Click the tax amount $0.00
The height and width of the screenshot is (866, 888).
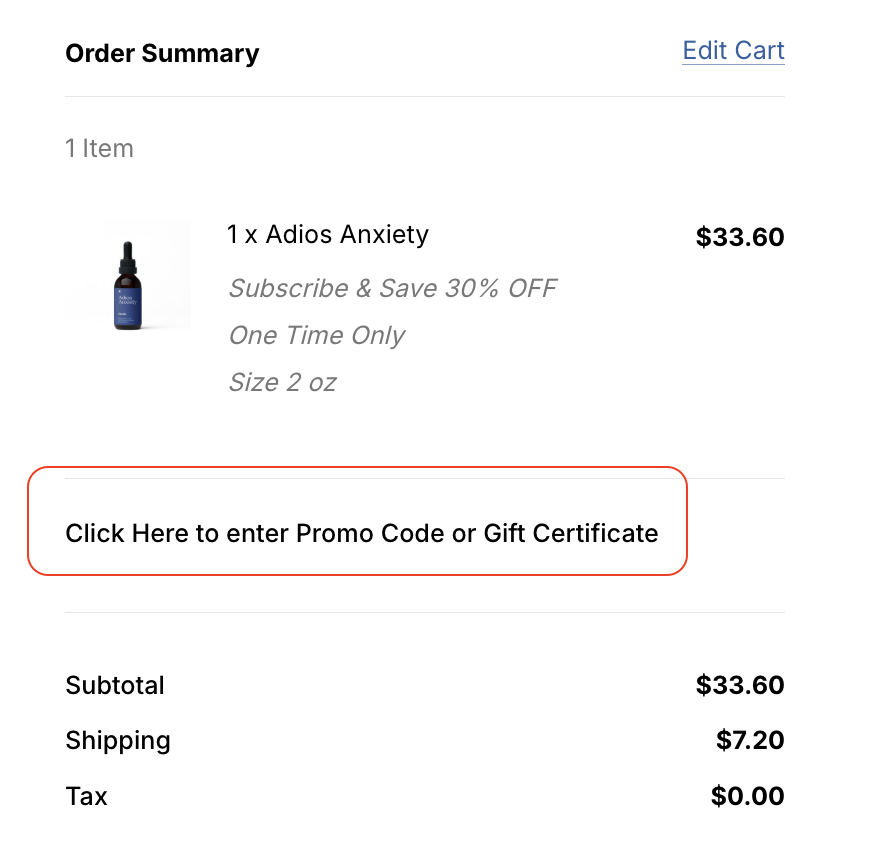point(747,797)
